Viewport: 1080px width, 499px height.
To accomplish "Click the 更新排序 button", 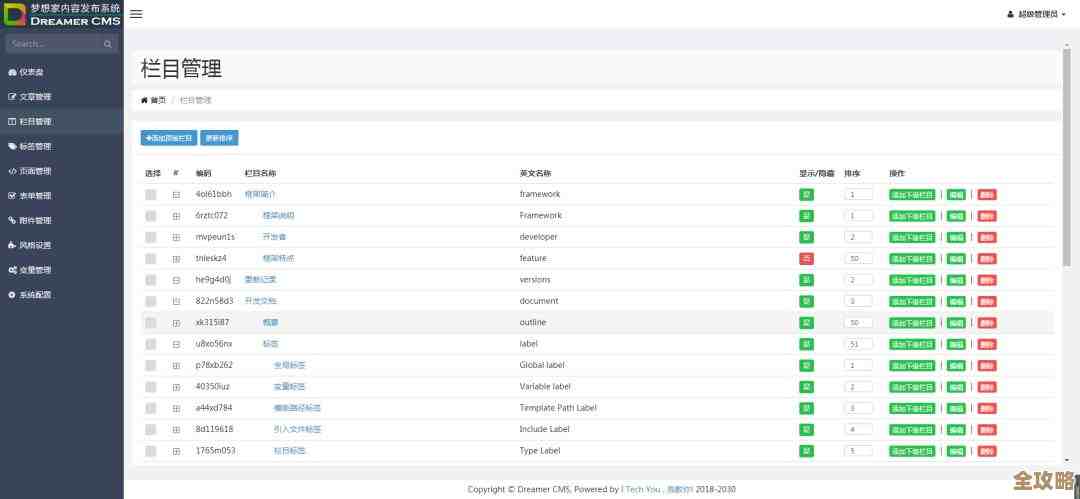I will [x=220, y=138].
